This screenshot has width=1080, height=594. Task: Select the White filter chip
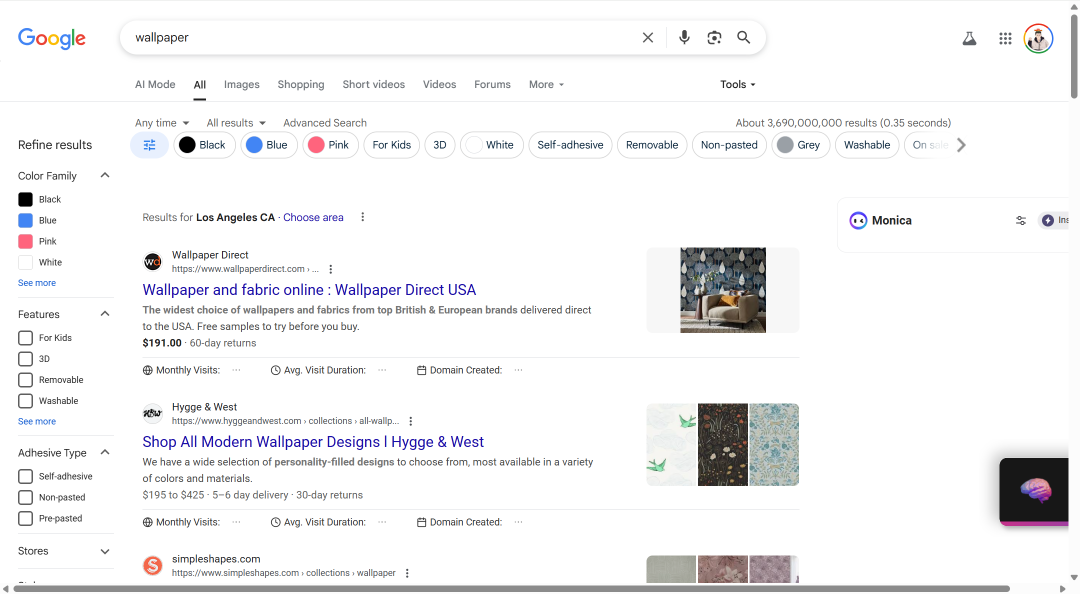pyautogui.click(x=492, y=145)
